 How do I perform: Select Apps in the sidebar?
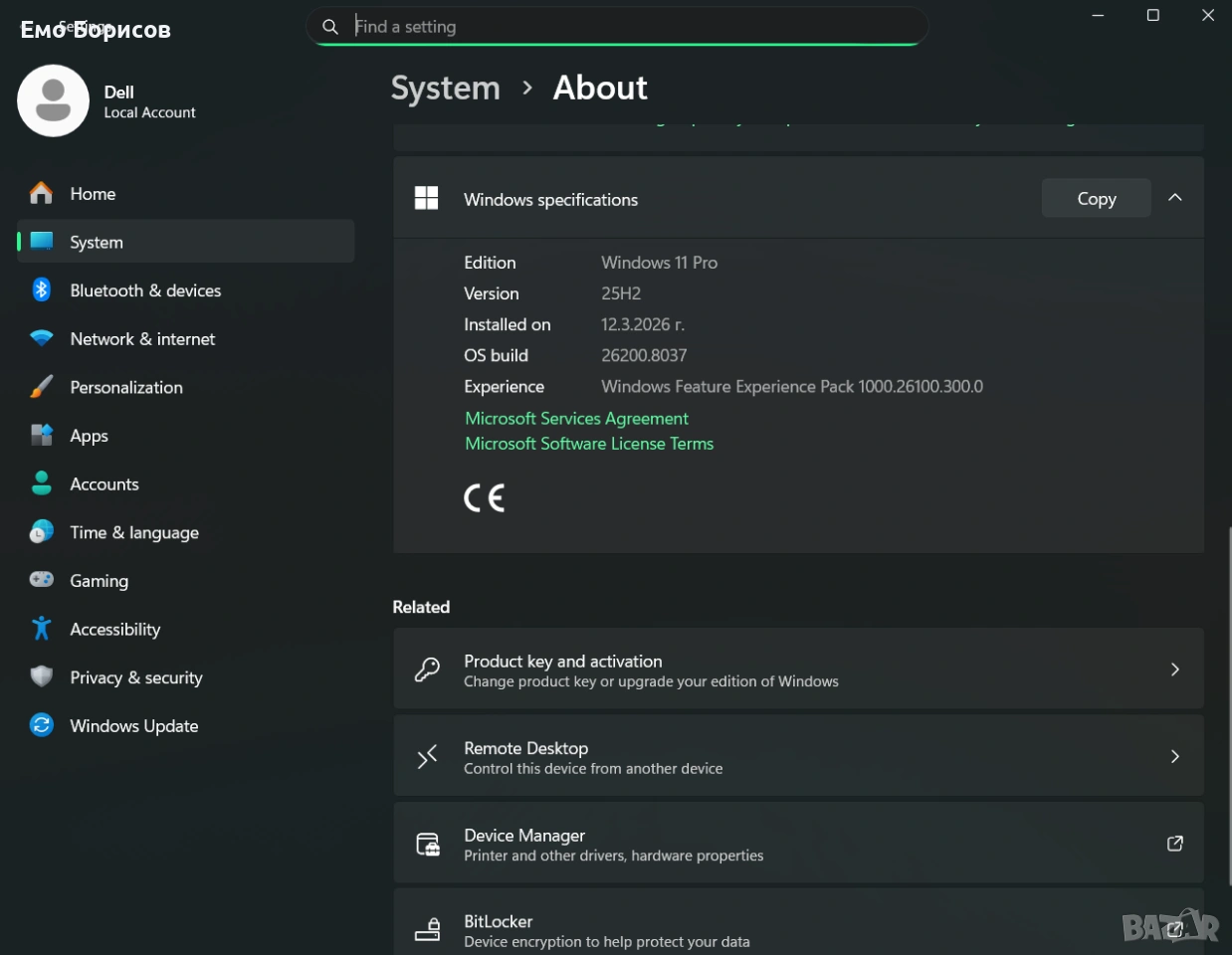click(89, 436)
